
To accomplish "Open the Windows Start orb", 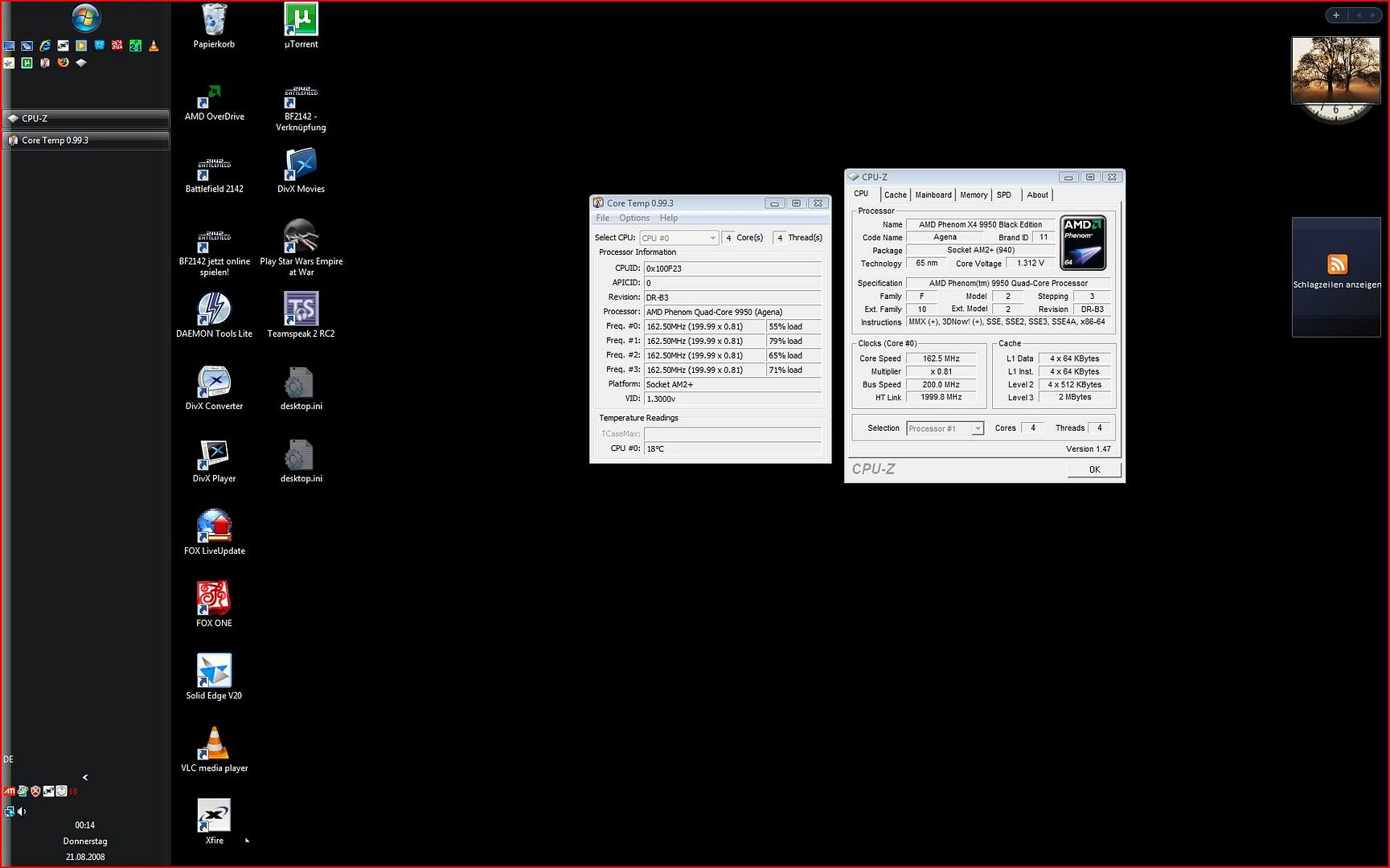I will point(86,18).
